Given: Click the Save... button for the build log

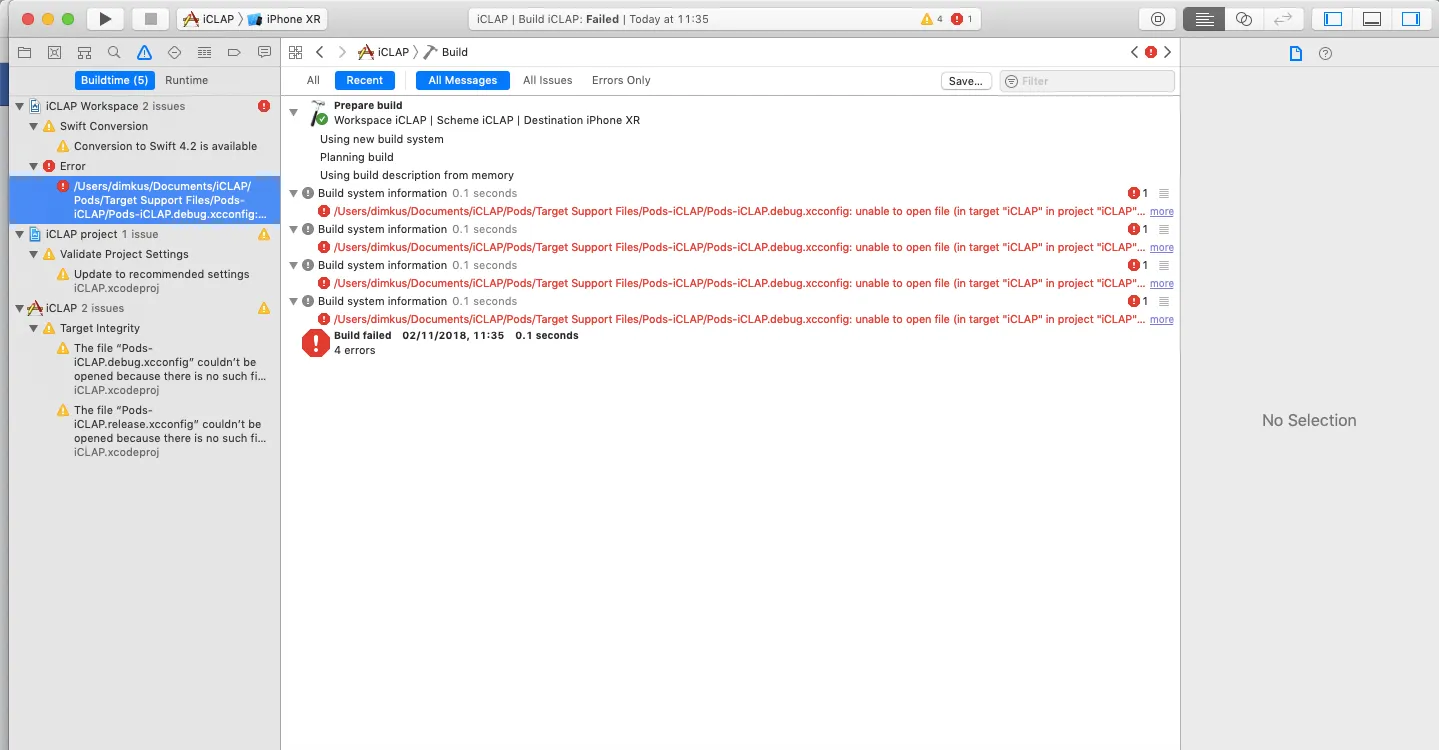Looking at the screenshot, I should [966, 81].
